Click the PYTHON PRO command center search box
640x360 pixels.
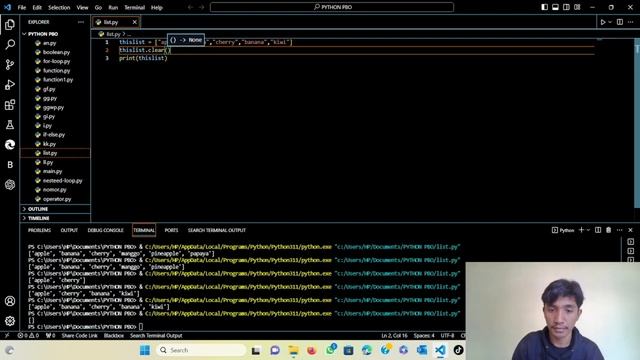(x=332, y=7)
